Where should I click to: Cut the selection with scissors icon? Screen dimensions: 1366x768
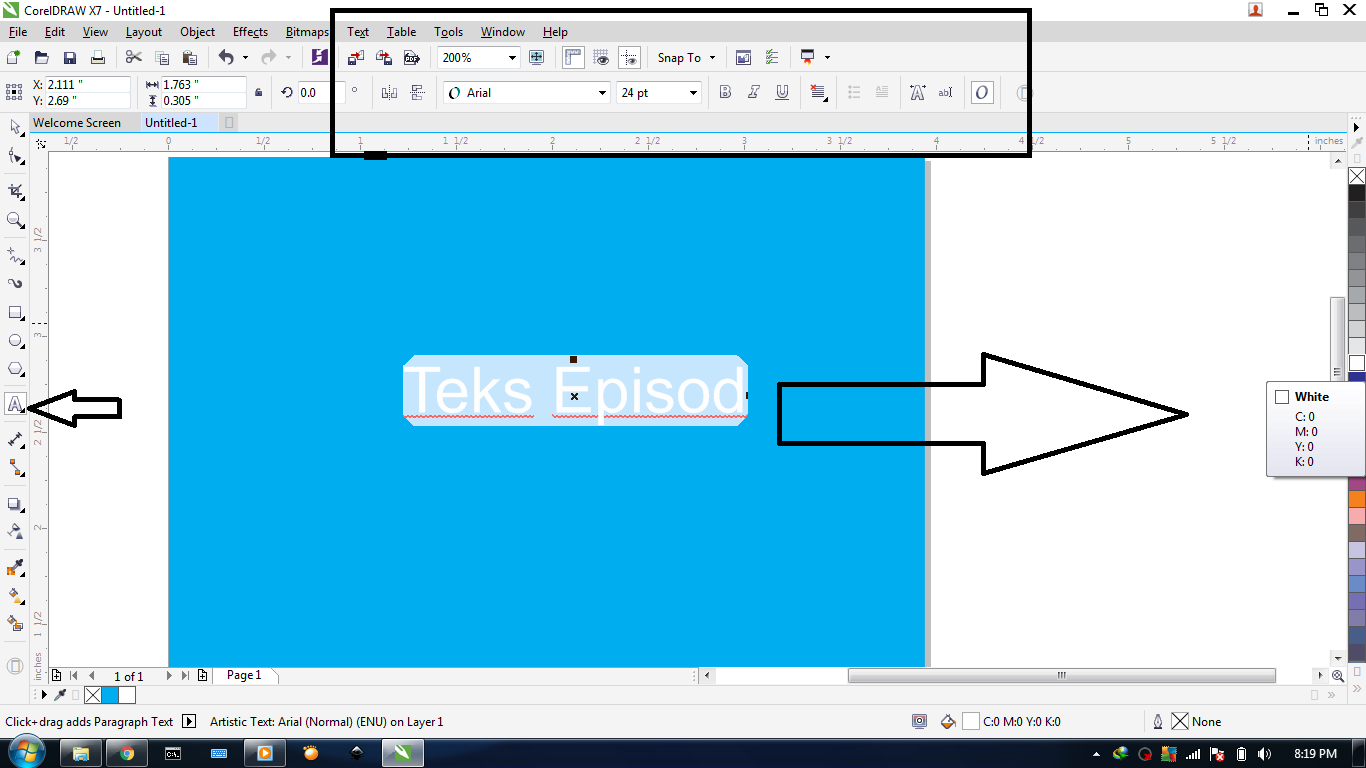[x=134, y=58]
